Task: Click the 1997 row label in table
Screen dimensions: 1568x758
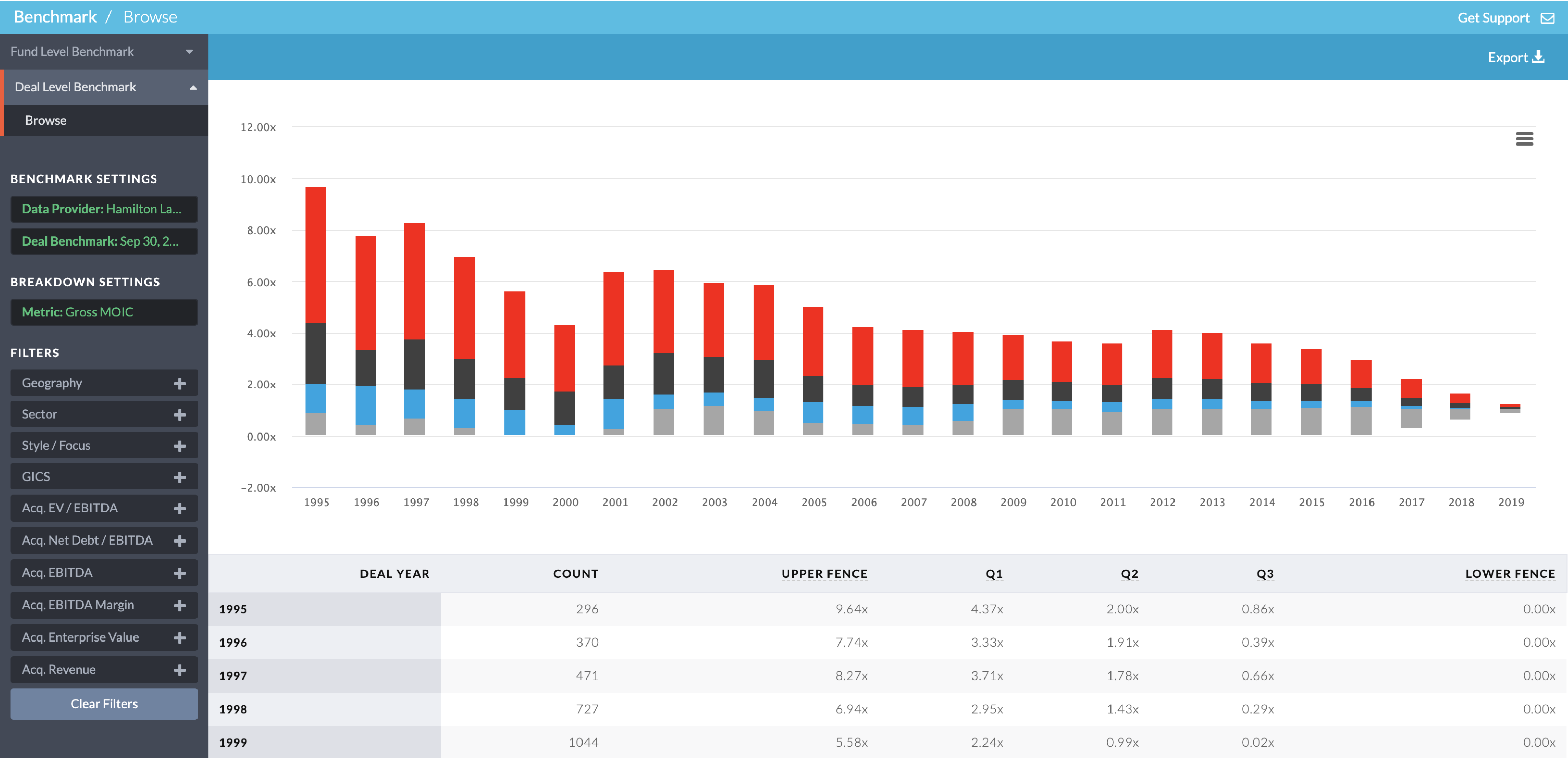Action: 233,676
